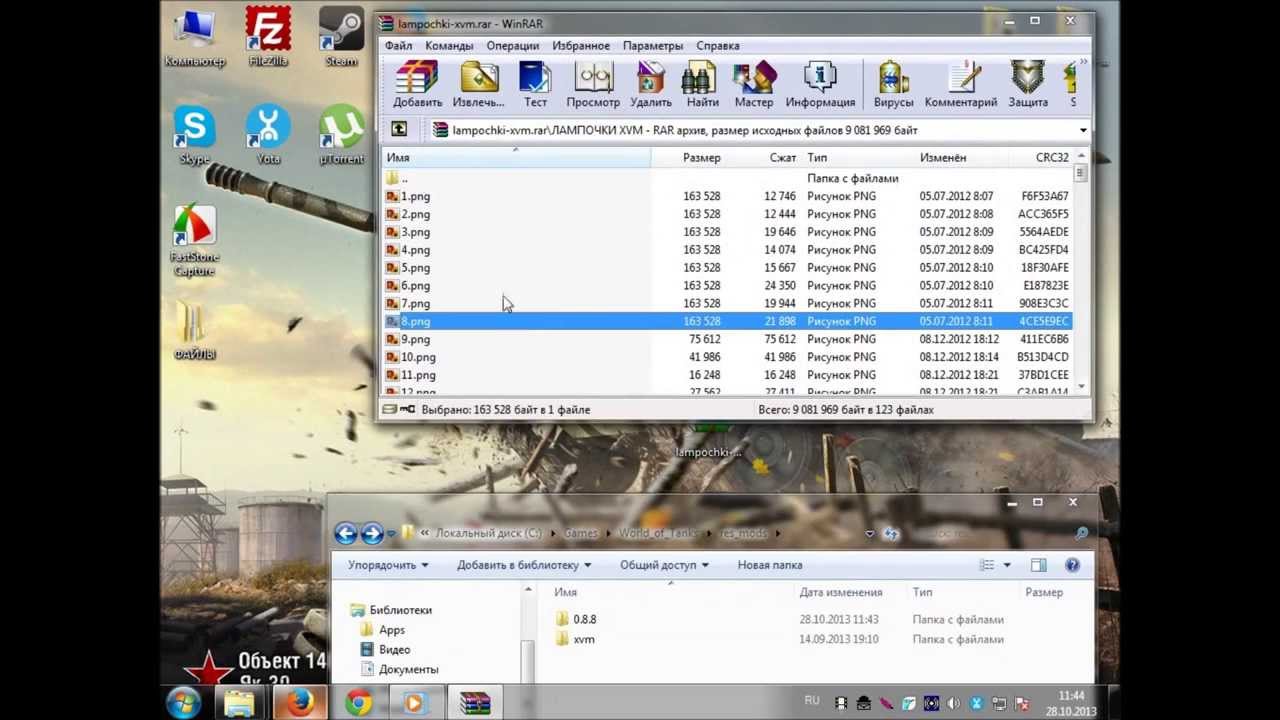Open Chrome from the taskbar
The image size is (1280, 720).
[358, 703]
